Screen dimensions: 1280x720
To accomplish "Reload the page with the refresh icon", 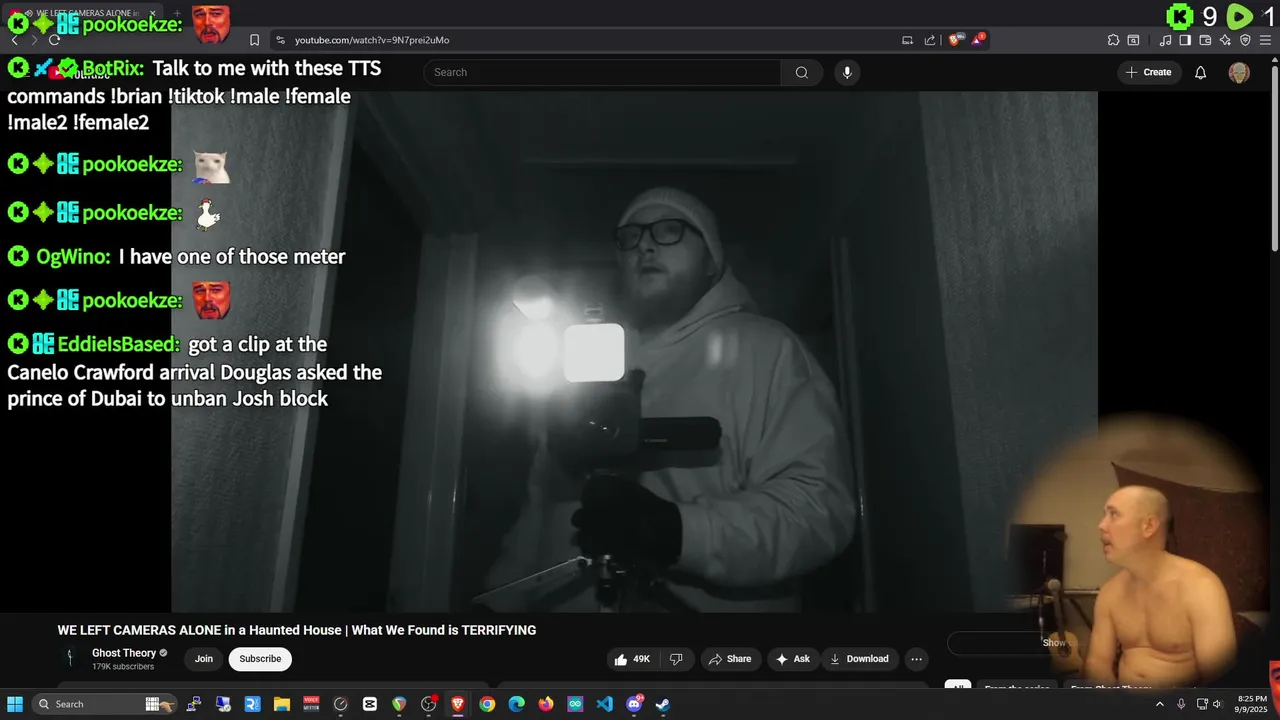I will [x=54, y=40].
